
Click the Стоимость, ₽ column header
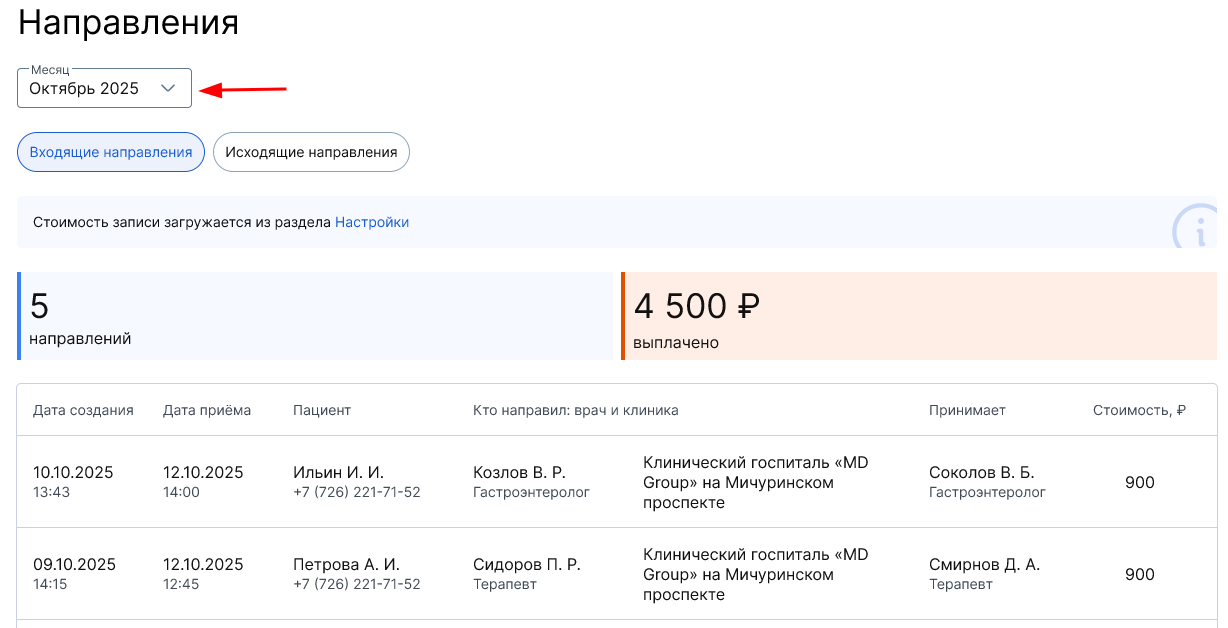[1139, 410]
